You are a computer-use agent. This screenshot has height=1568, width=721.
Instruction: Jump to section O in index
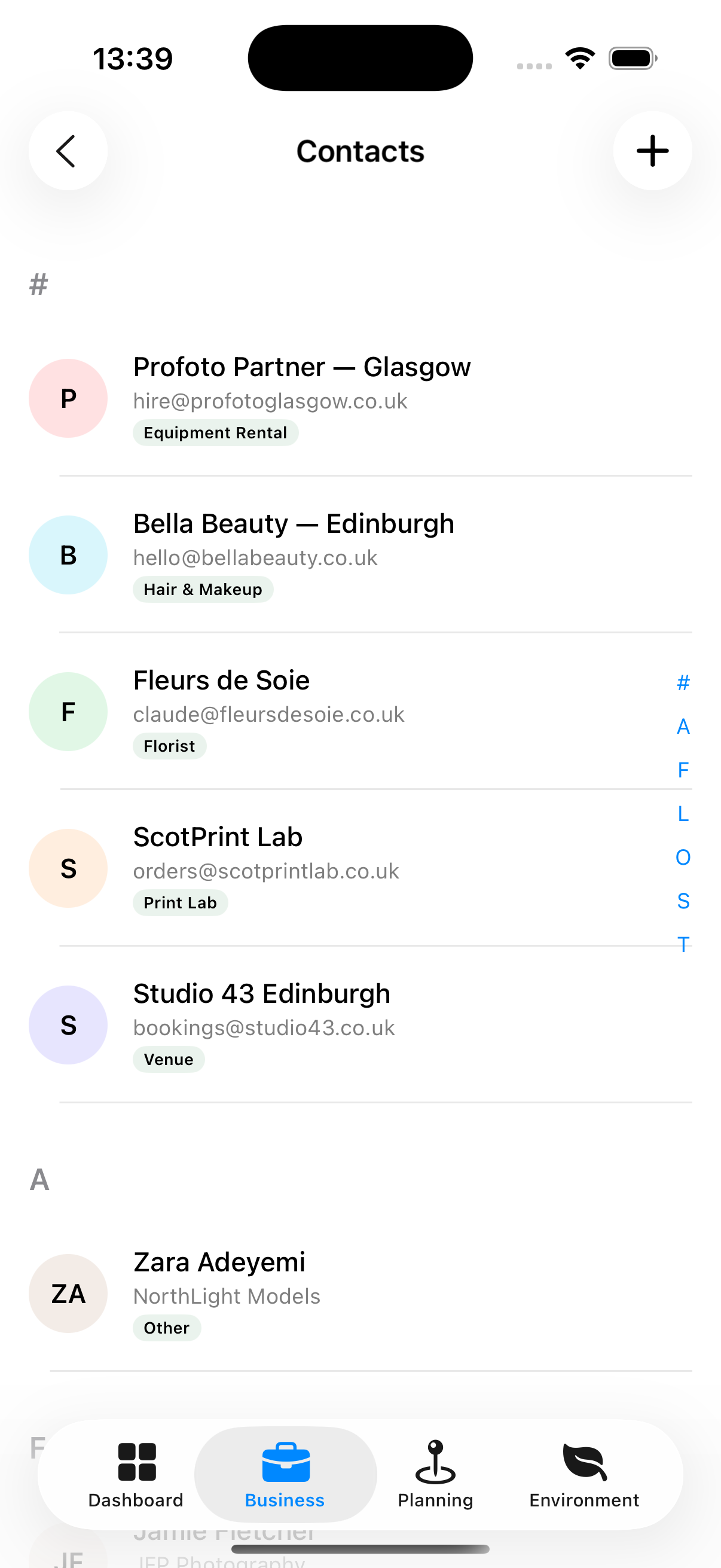pos(683,857)
